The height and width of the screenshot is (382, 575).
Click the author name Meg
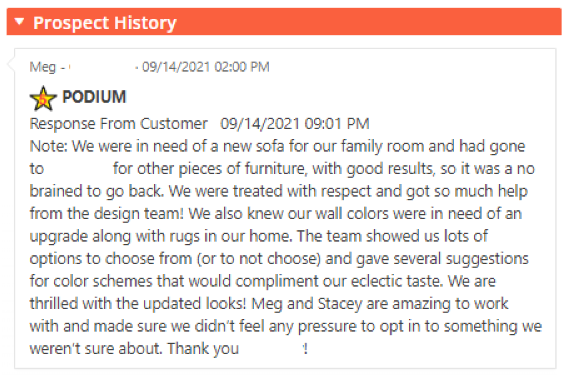coord(43,67)
